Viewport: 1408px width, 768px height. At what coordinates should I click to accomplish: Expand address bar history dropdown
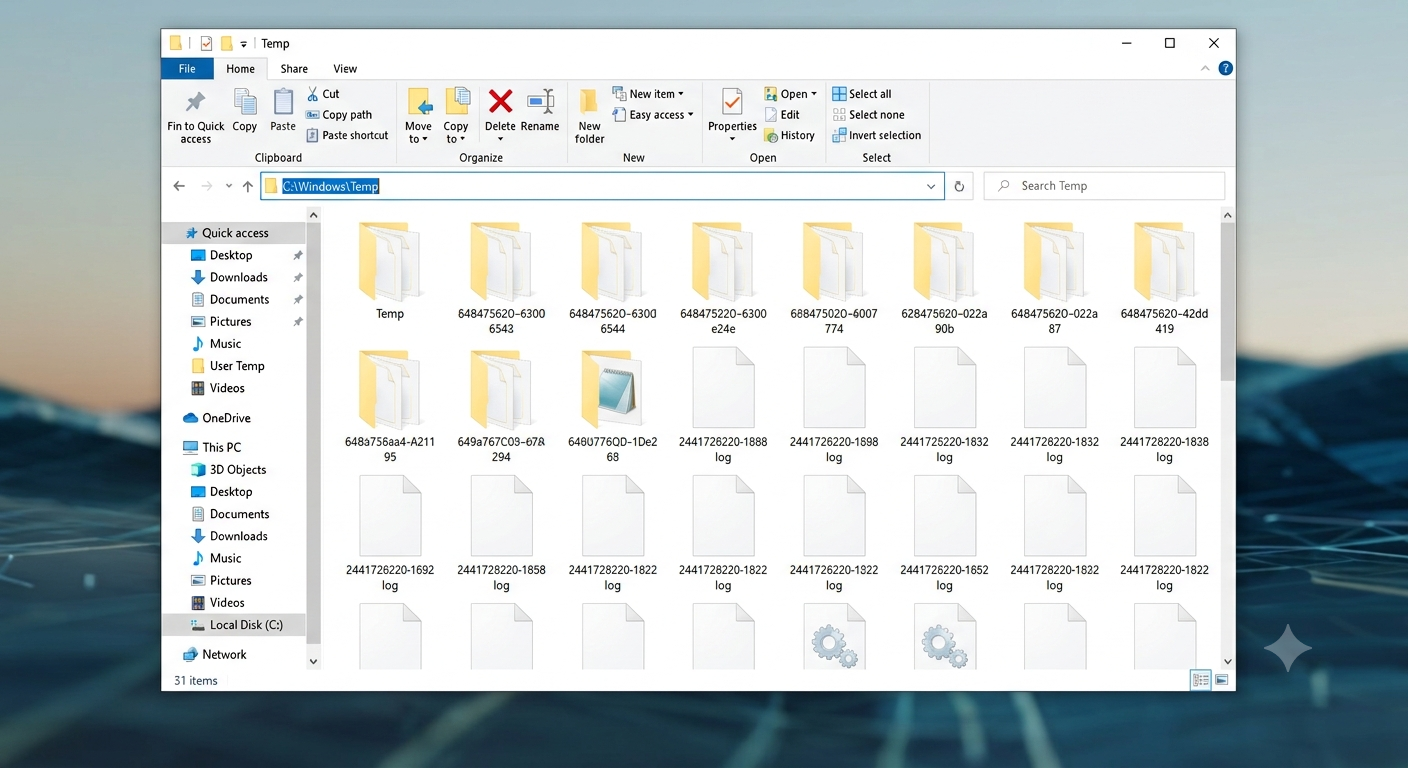tap(931, 186)
